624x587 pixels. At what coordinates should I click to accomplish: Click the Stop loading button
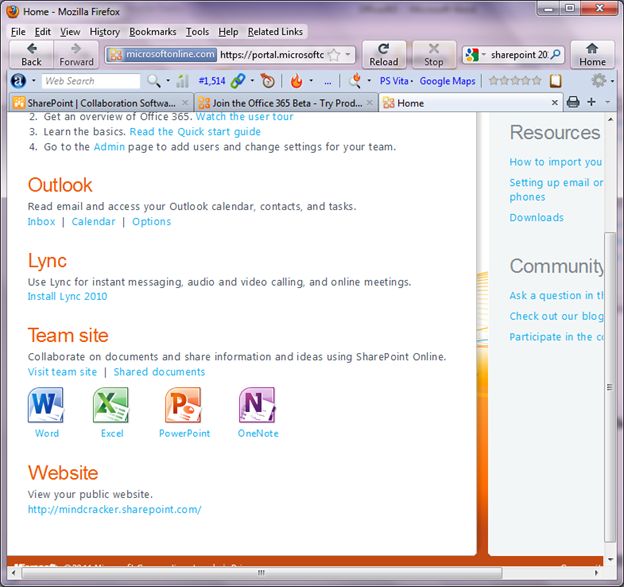(434, 55)
